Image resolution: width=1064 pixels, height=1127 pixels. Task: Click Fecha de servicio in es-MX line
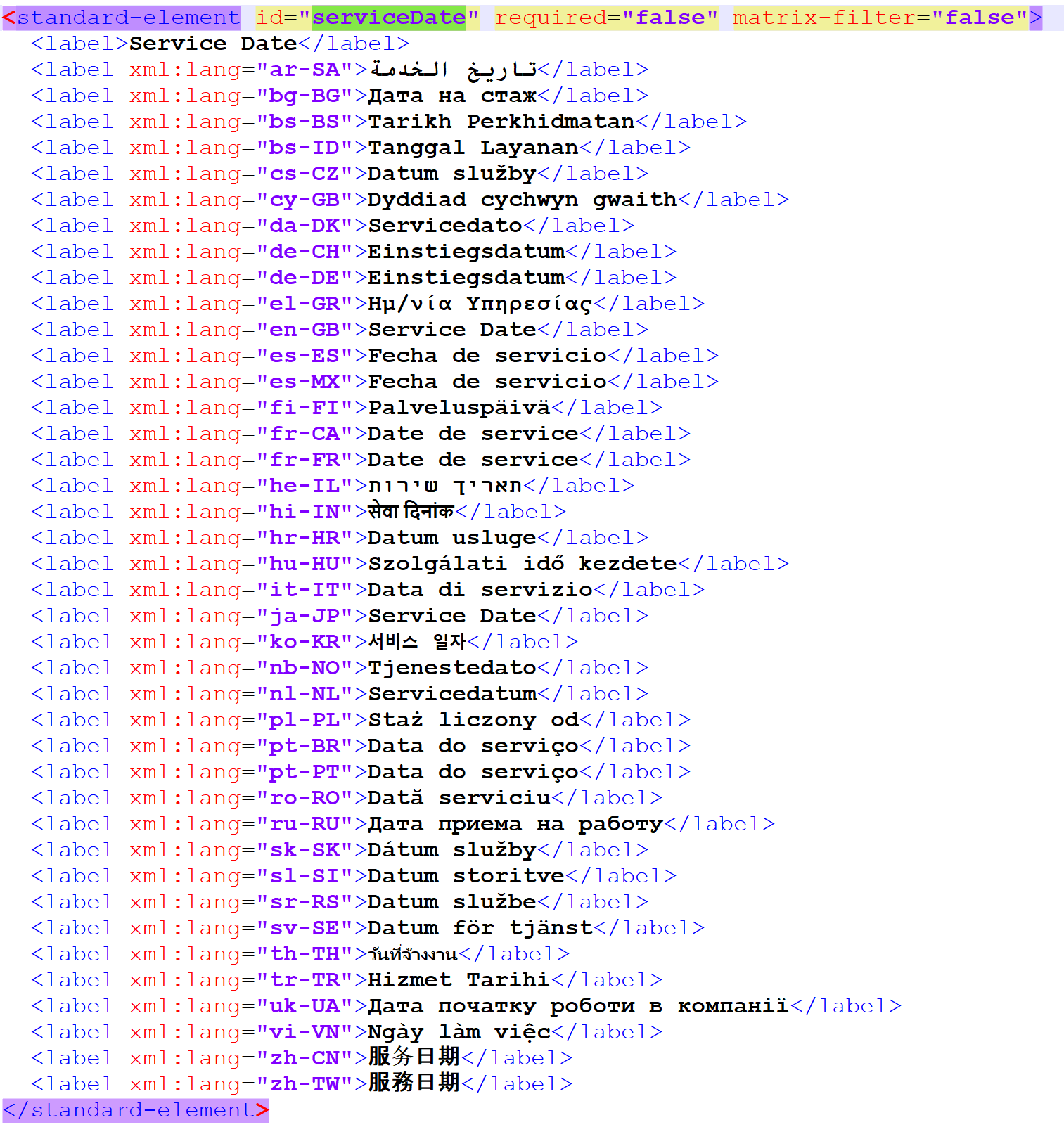point(487,382)
